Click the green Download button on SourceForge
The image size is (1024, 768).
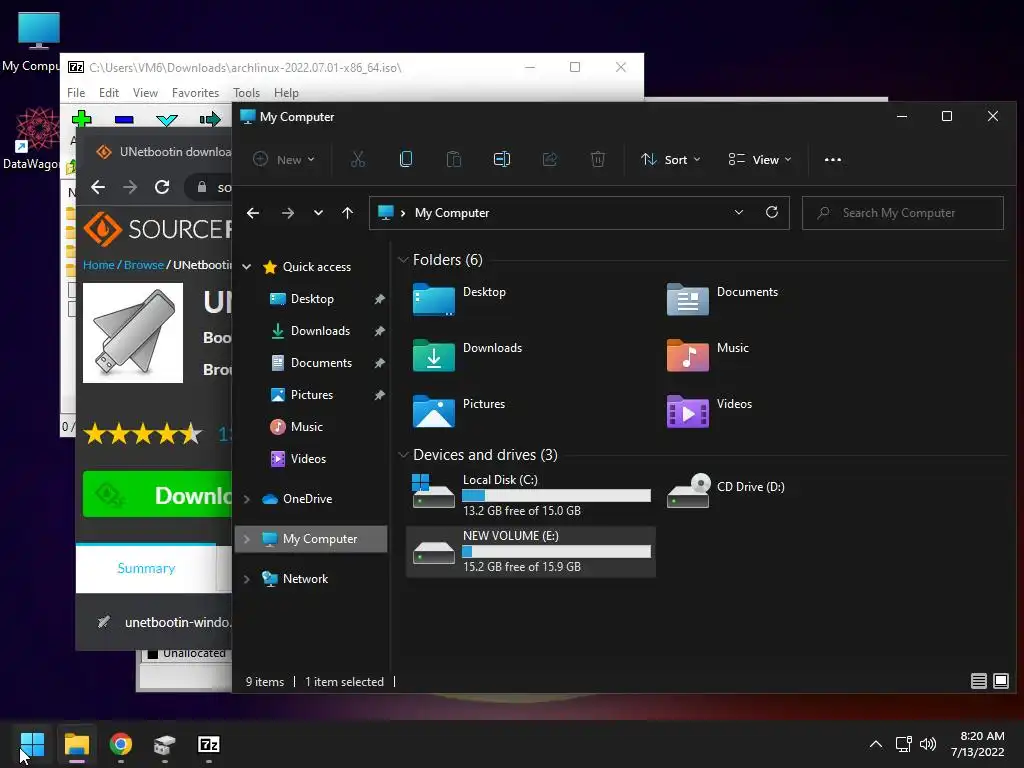[157, 494]
